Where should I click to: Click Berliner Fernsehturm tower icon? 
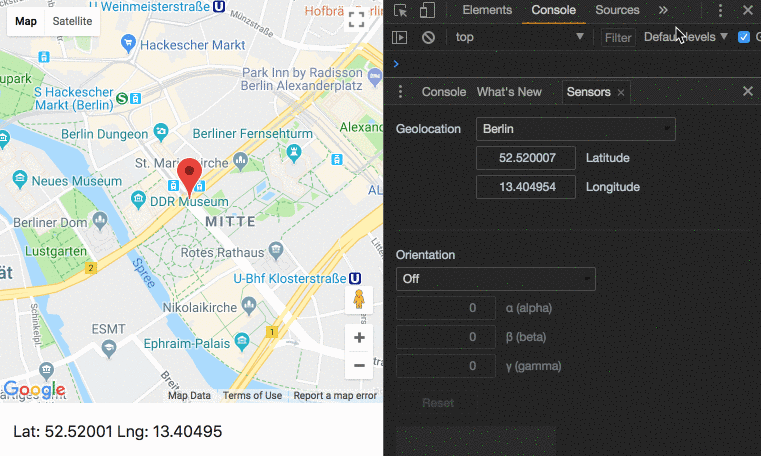[x=293, y=152]
